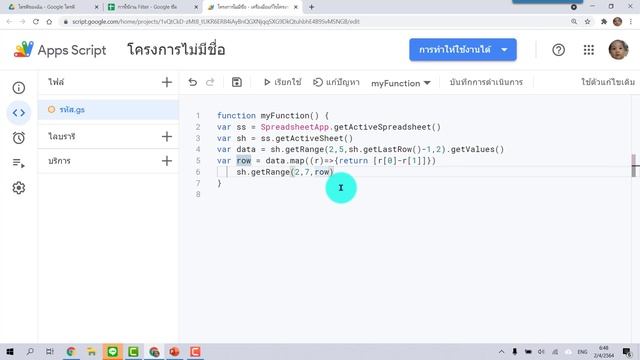Open the blue Deploy dropdown button

tap(463, 50)
